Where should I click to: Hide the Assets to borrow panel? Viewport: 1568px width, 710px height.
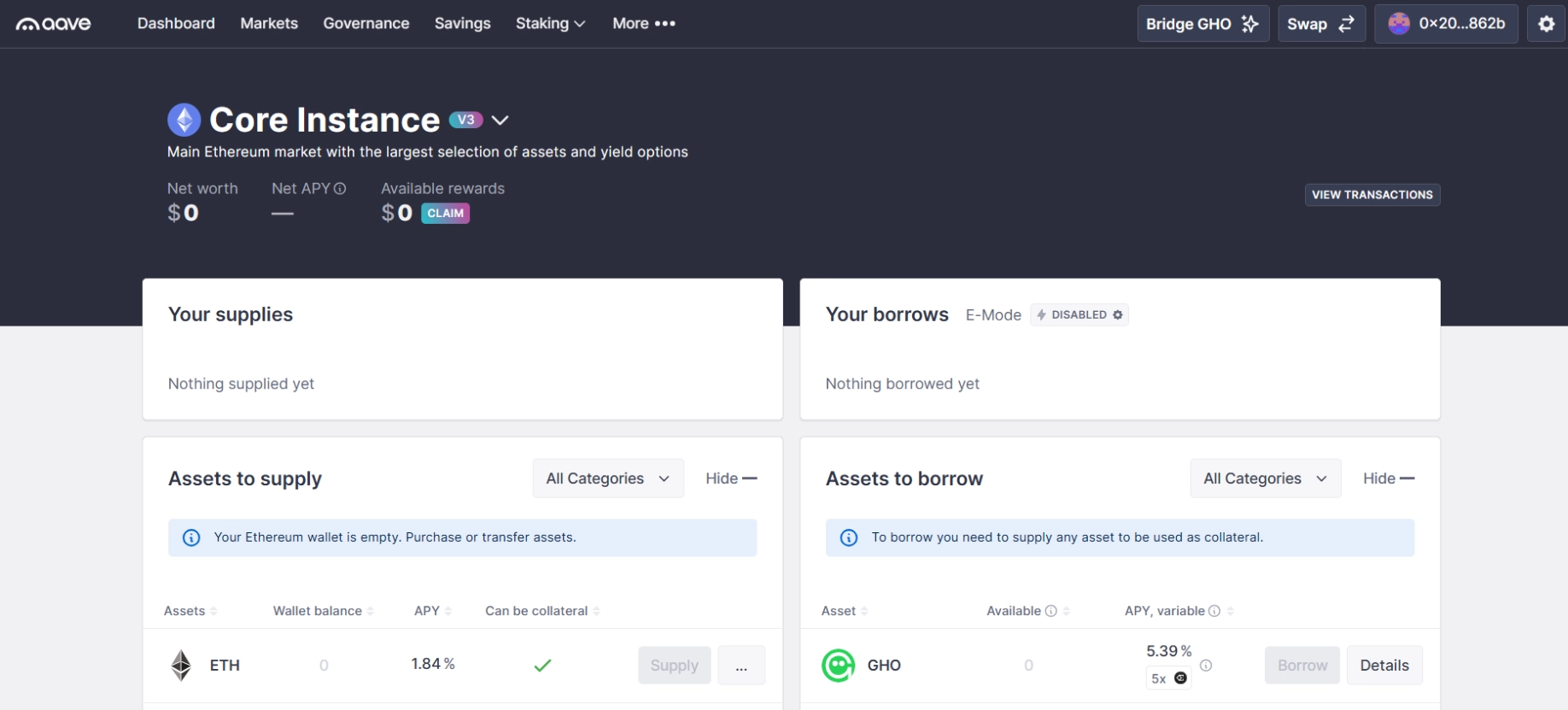[x=1388, y=478]
